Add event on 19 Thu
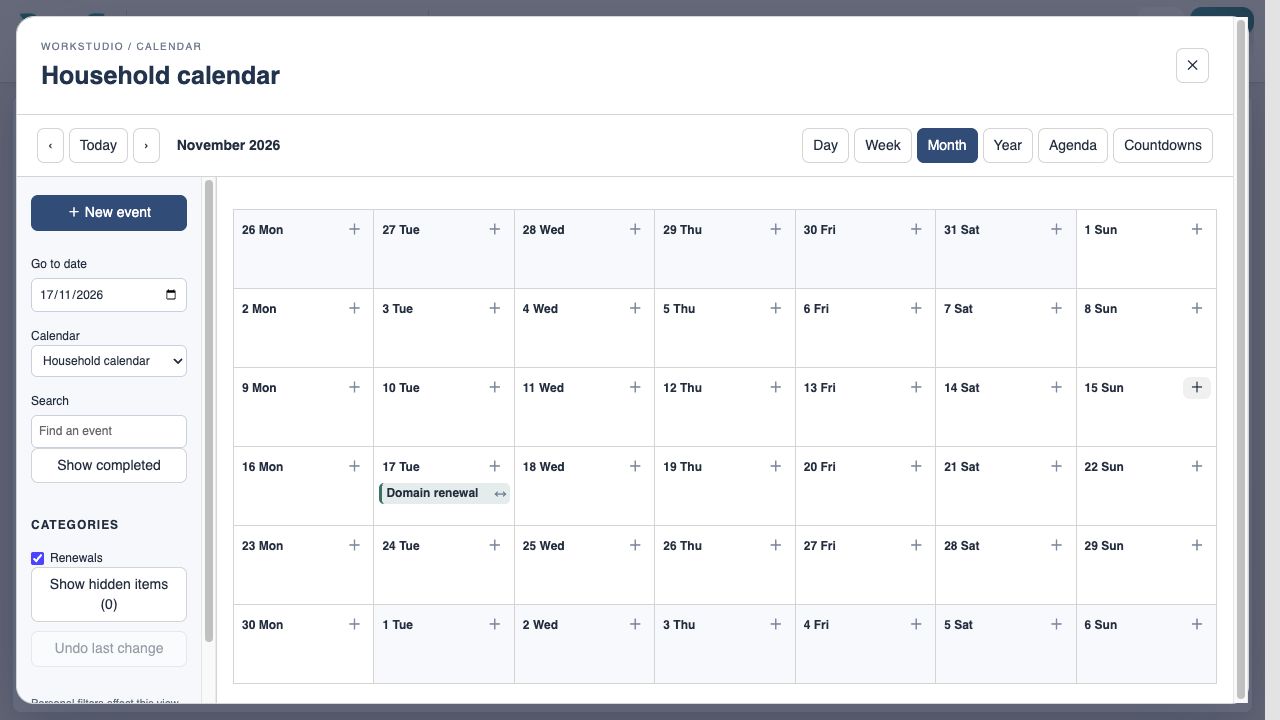1280x720 pixels. 775,467
